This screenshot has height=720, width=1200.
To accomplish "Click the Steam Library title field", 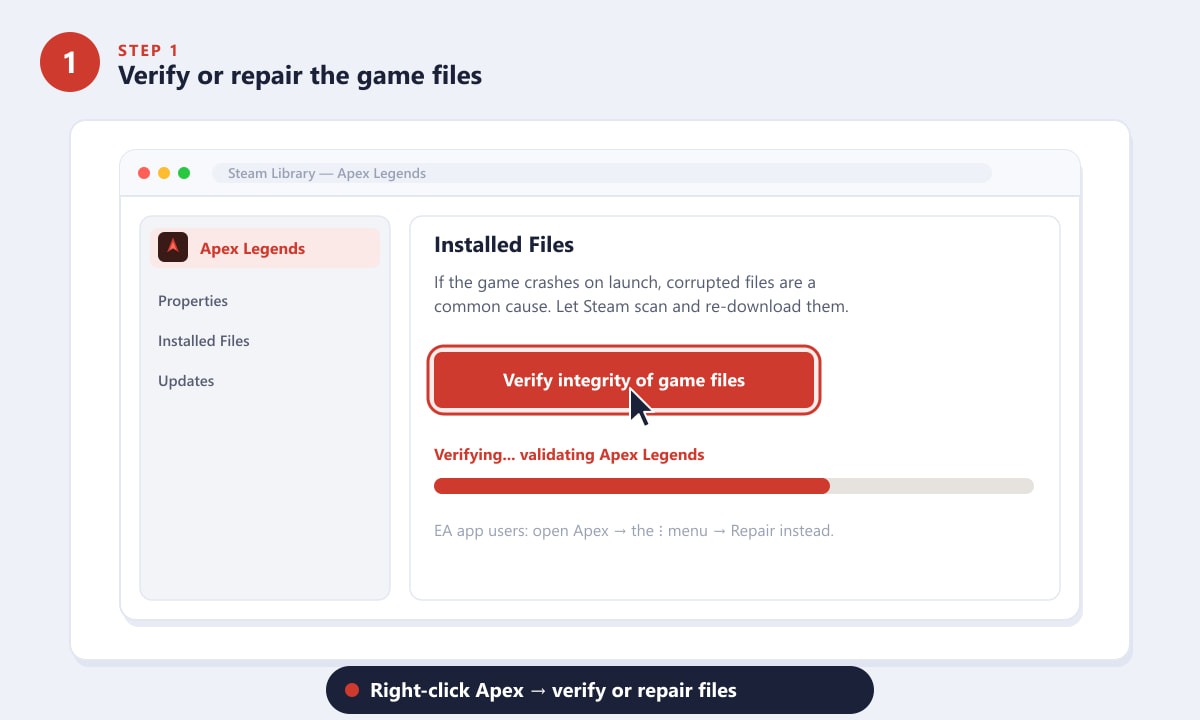I will [602, 173].
